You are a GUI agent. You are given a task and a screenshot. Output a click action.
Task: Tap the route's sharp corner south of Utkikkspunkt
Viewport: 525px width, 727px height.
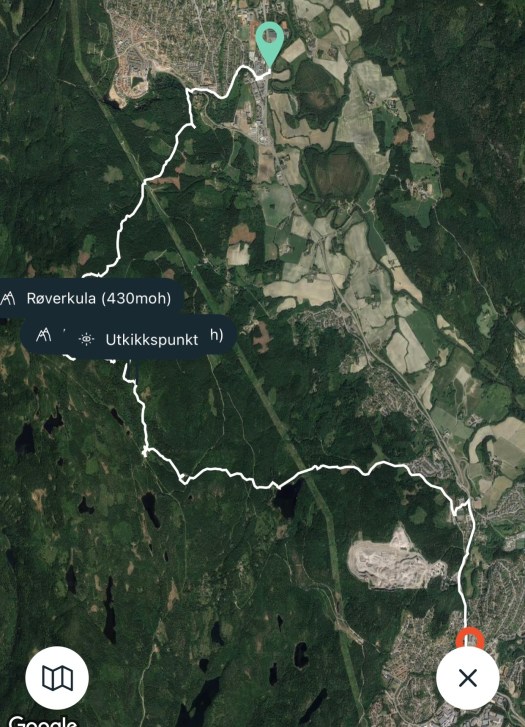coord(145,450)
